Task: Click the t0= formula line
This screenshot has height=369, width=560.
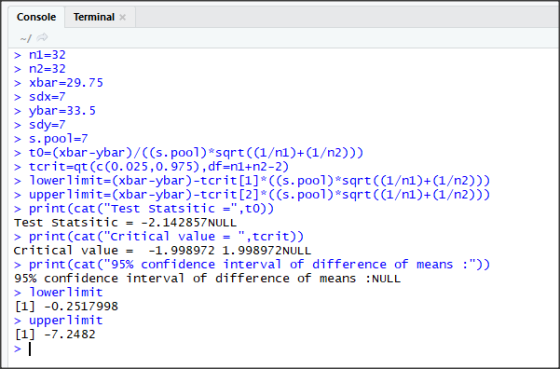Action: click(196, 153)
